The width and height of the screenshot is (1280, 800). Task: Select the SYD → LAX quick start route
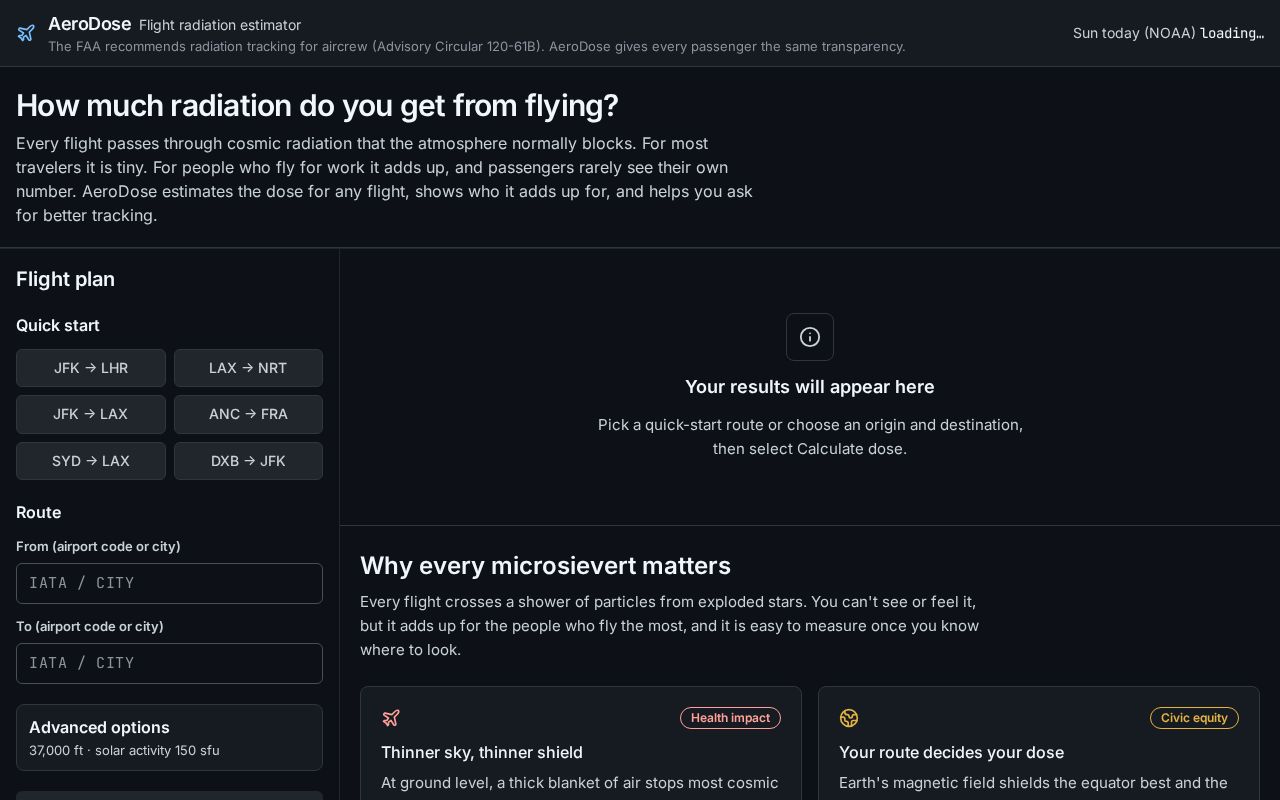(91, 461)
